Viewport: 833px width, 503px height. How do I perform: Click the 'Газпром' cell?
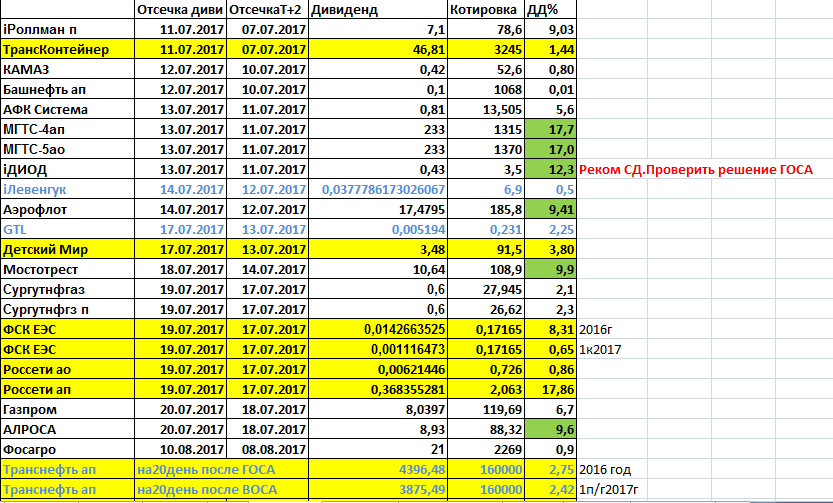click(x=67, y=410)
